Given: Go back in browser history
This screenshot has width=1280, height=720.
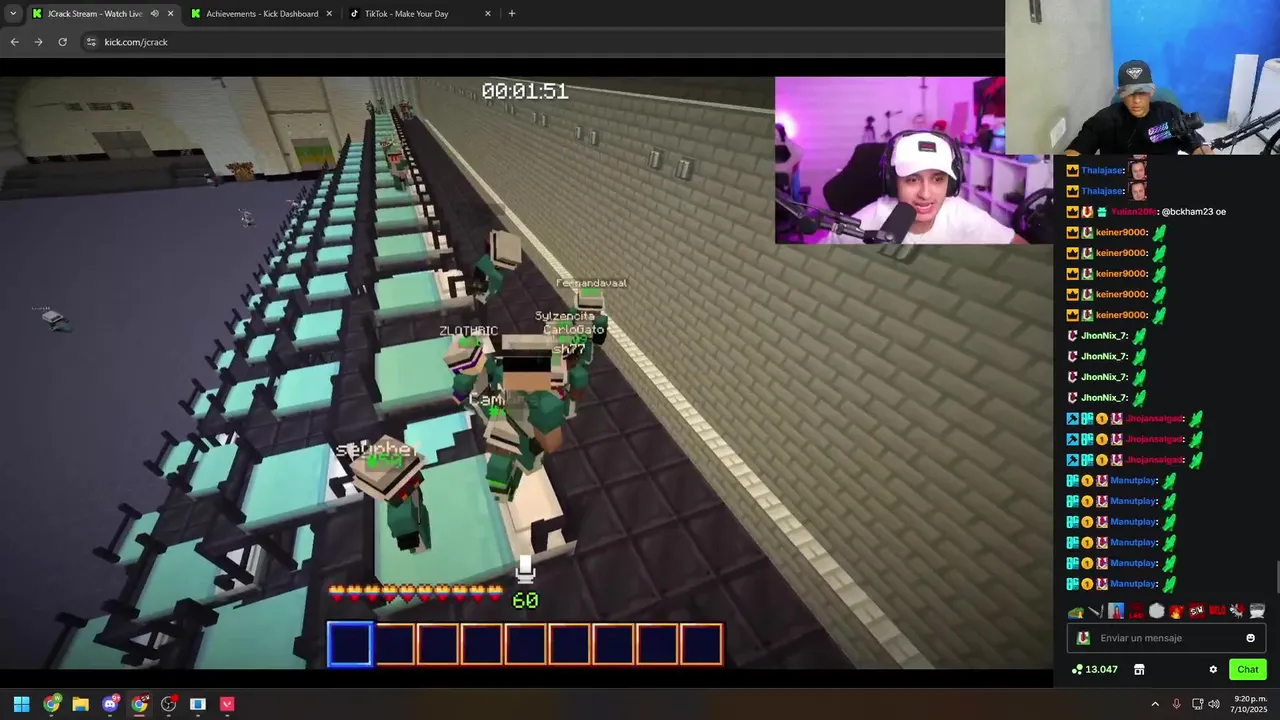Looking at the screenshot, I should click(x=14, y=42).
